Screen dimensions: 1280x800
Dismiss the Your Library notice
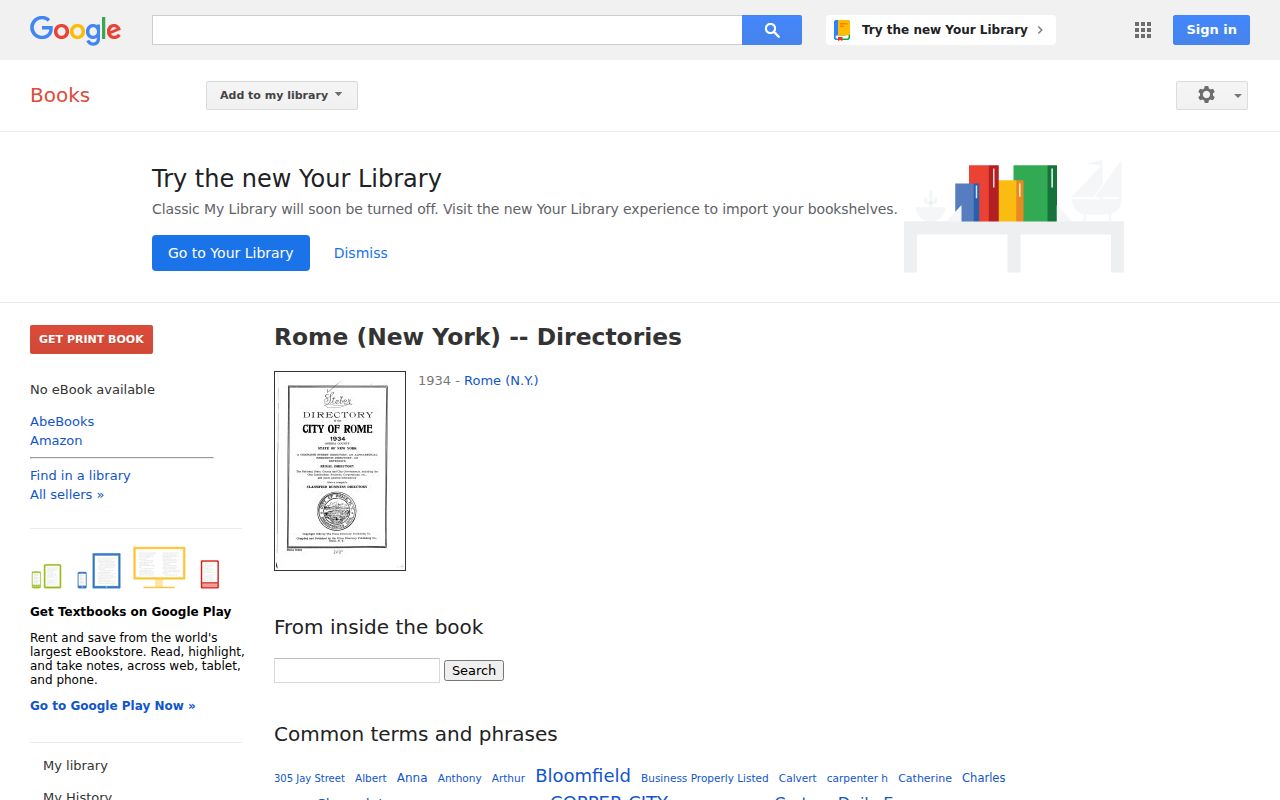[361, 253]
